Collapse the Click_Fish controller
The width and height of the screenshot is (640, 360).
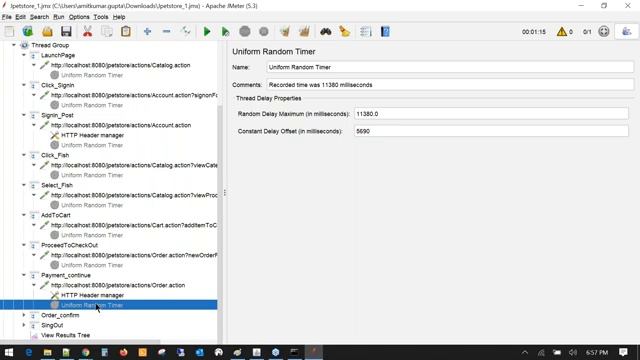coord(24,155)
